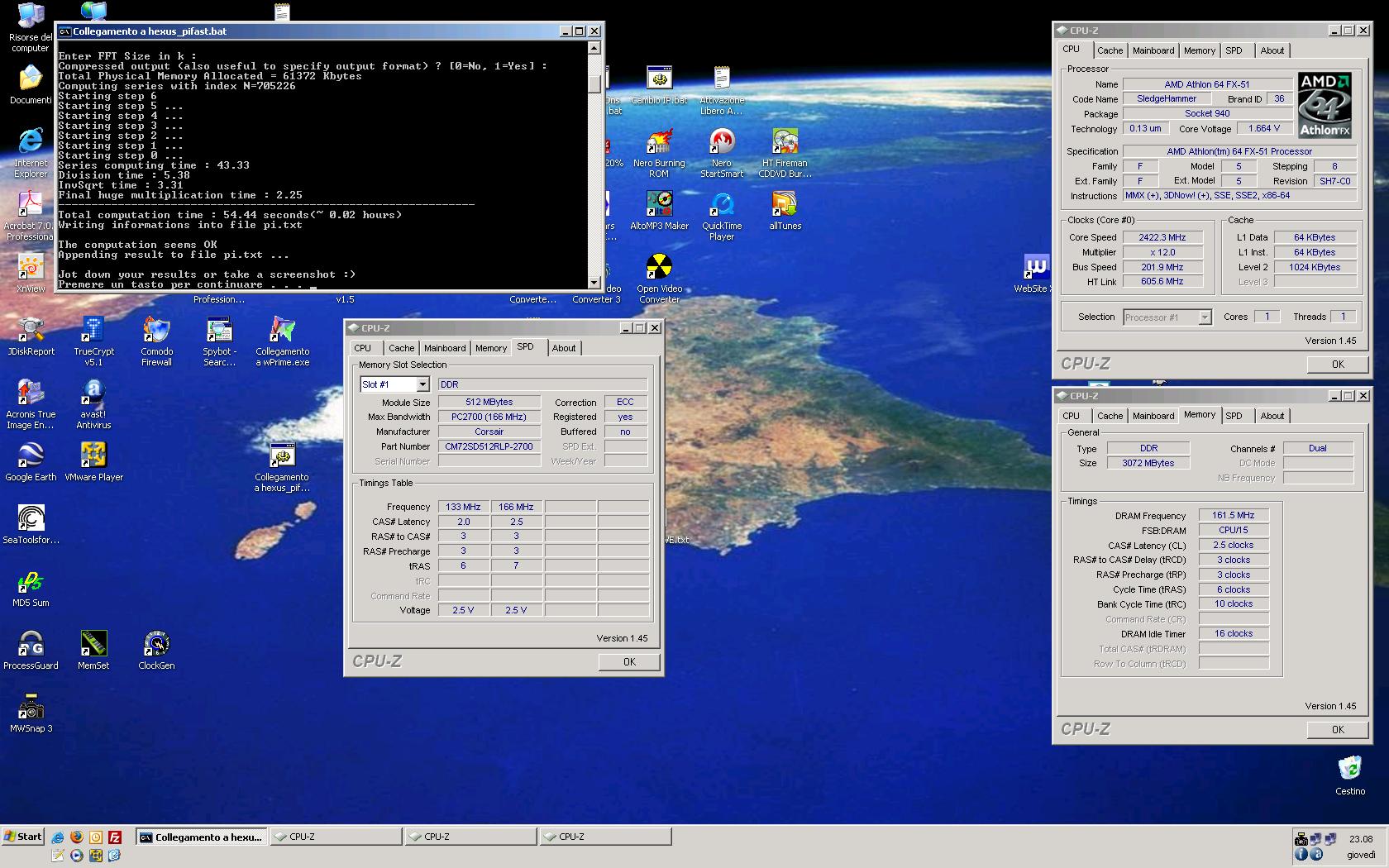Open the Processor #1 selection dropdown
This screenshot has width=1389, height=868.
(x=1205, y=317)
